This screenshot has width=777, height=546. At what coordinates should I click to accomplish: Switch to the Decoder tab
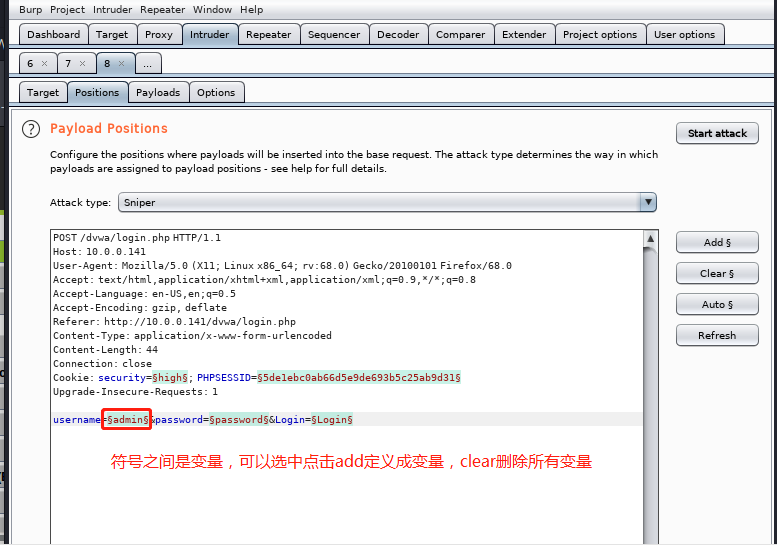coord(398,34)
